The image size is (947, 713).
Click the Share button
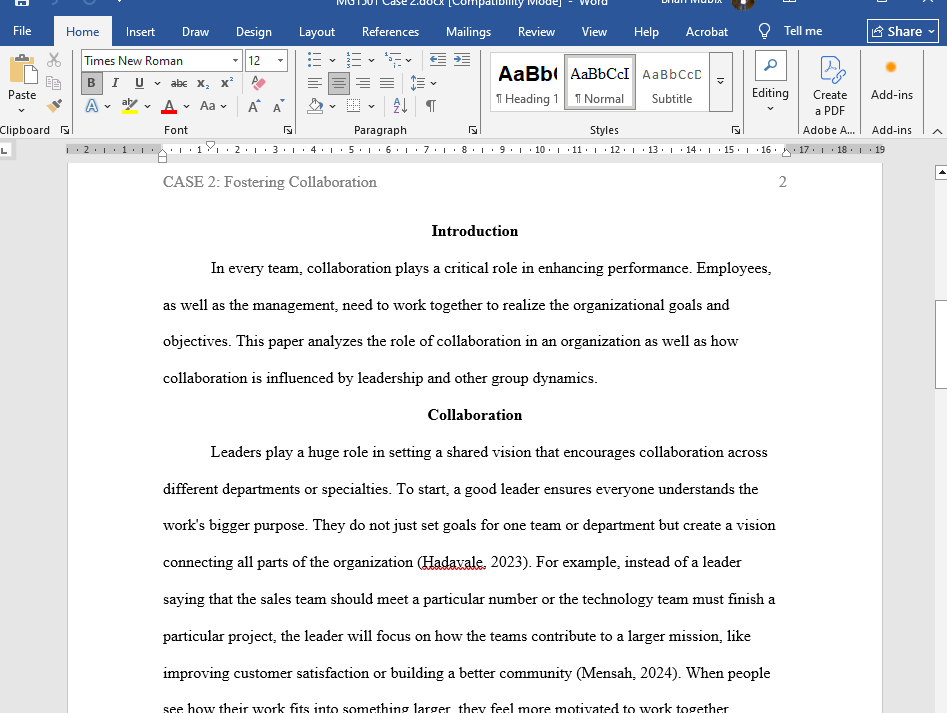tap(903, 31)
